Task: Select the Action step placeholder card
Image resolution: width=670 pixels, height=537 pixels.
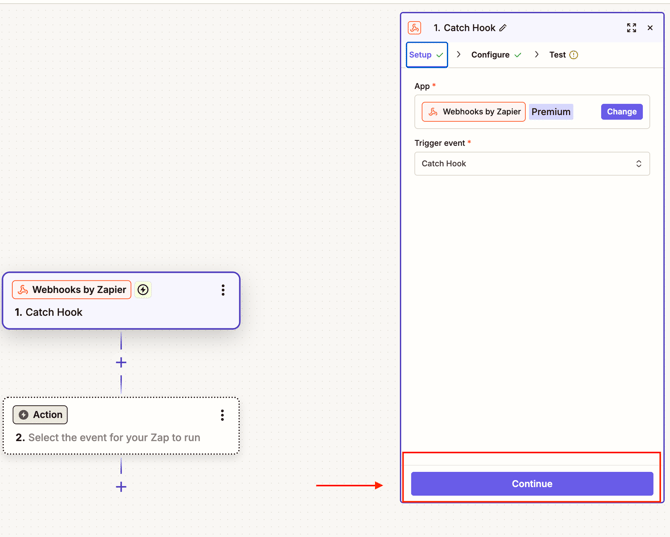Action: tap(121, 426)
